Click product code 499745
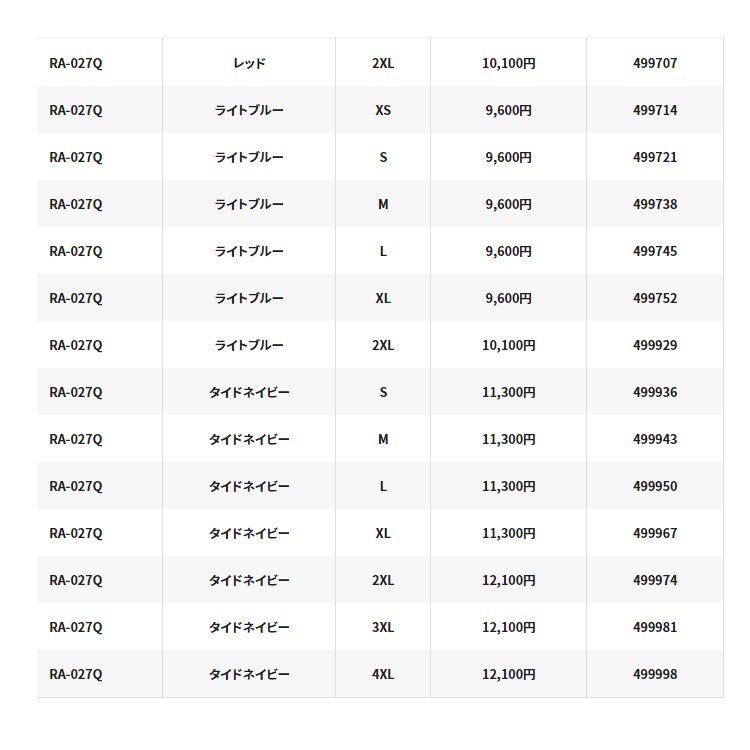The width and height of the screenshot is (750, 750). tap(655, 251)
